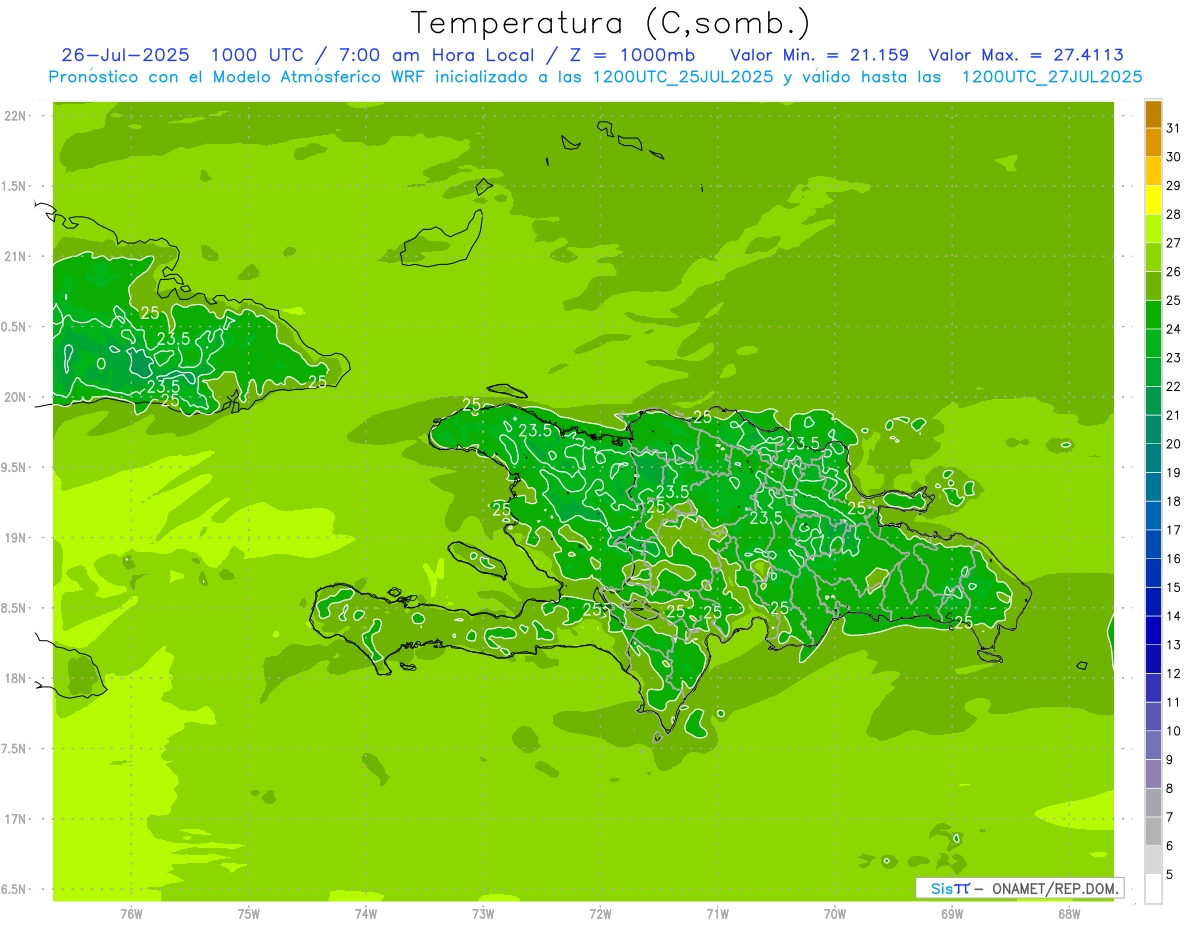Click the '21' label on the color scale
The height and width of the screenshot is (927, 1200).
[x=1174, y=415]
